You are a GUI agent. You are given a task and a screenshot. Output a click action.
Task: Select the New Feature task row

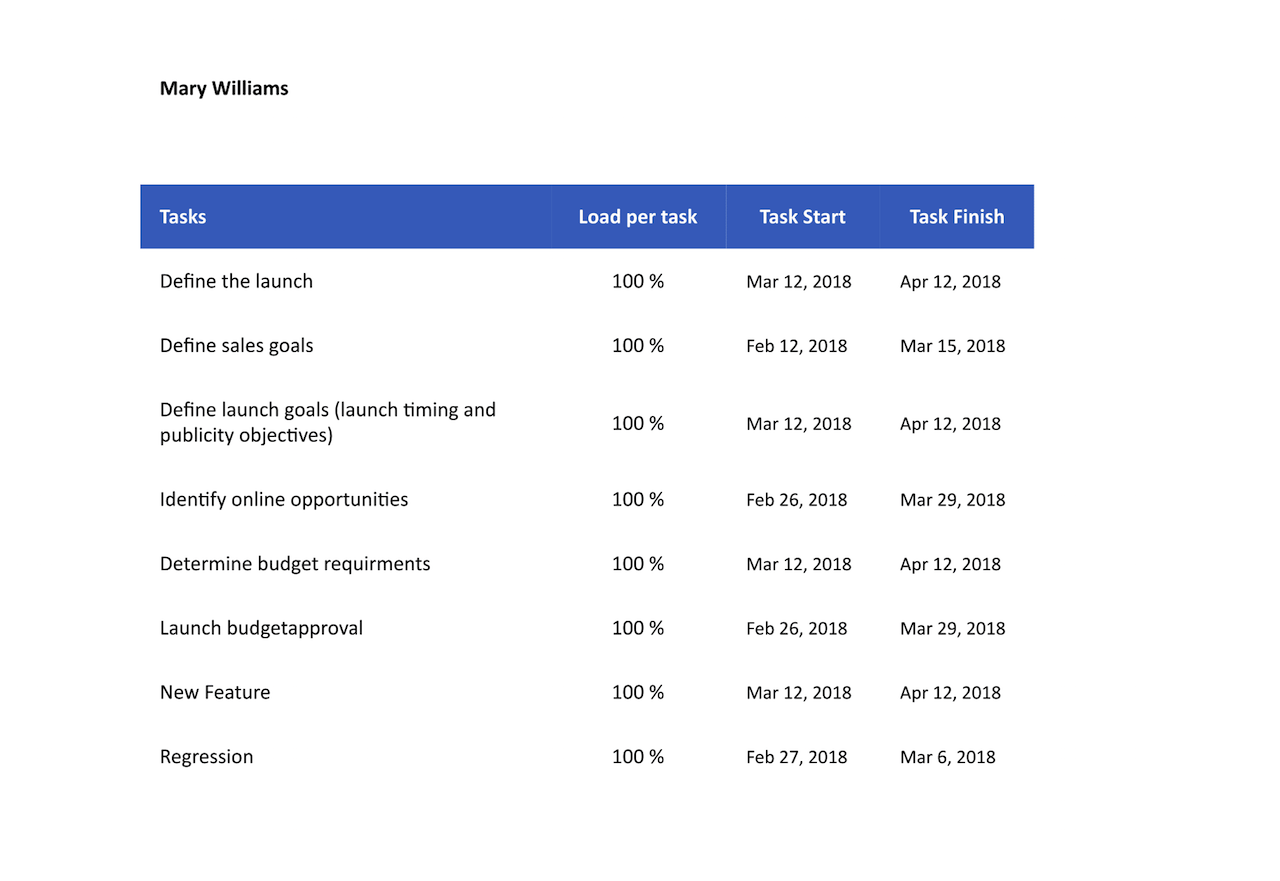[x=215, y=693]
